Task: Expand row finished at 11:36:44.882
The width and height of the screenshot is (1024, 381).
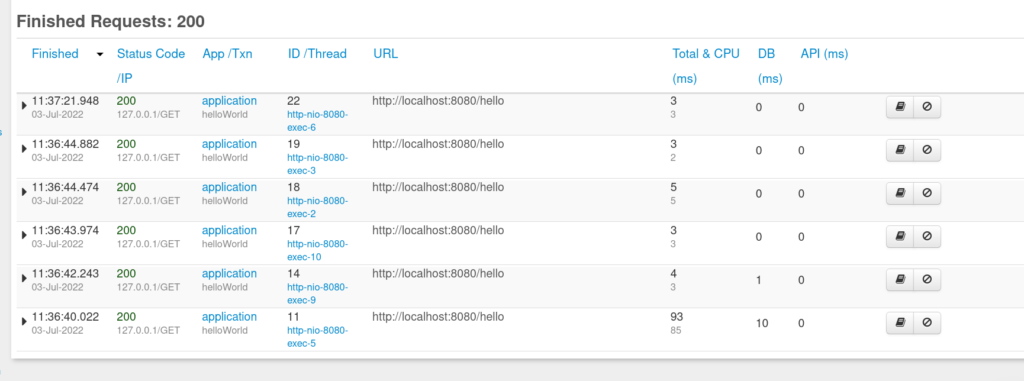Action: click(24, 148)
